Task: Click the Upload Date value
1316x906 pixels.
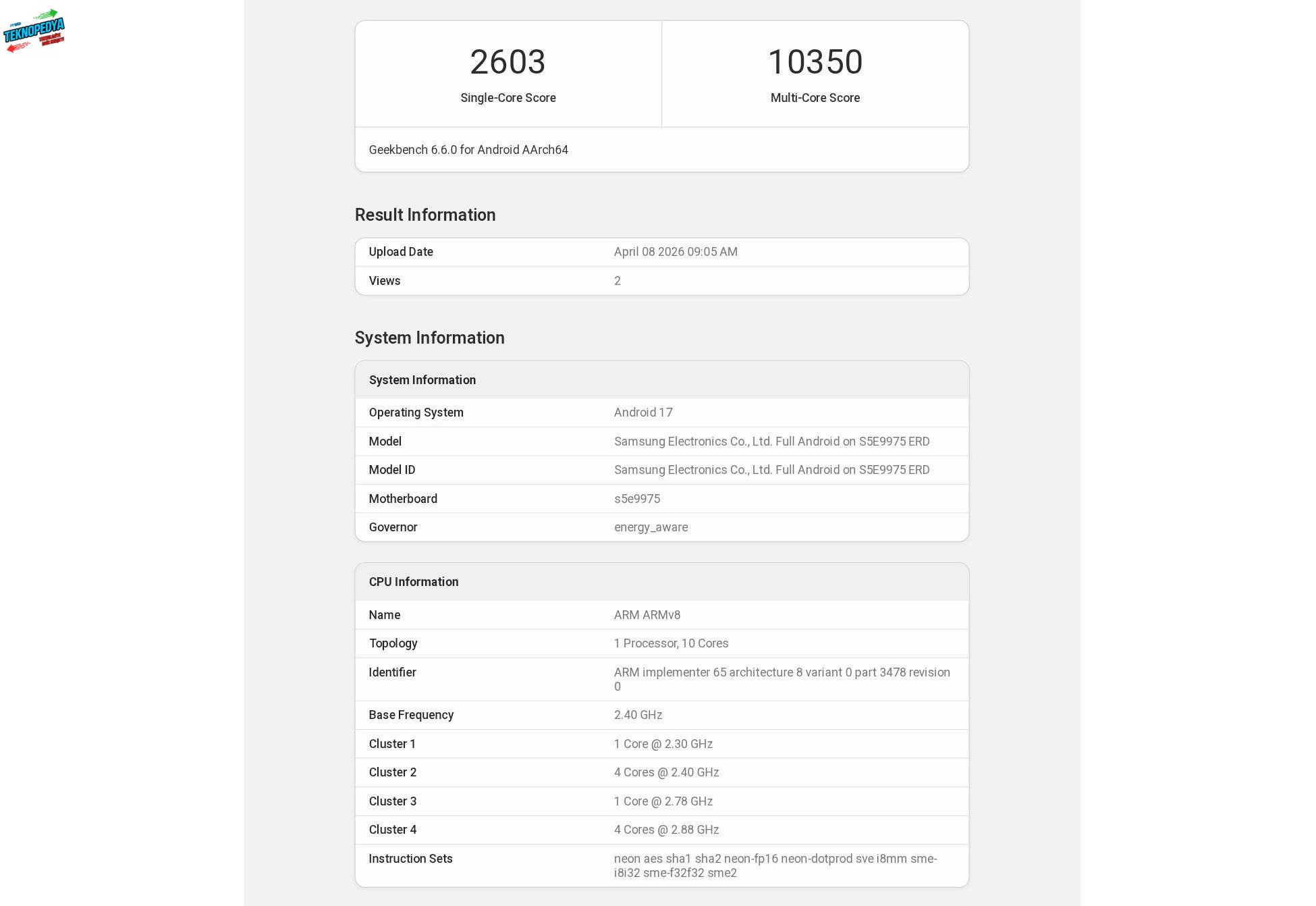Action: (x=676, y=252)
